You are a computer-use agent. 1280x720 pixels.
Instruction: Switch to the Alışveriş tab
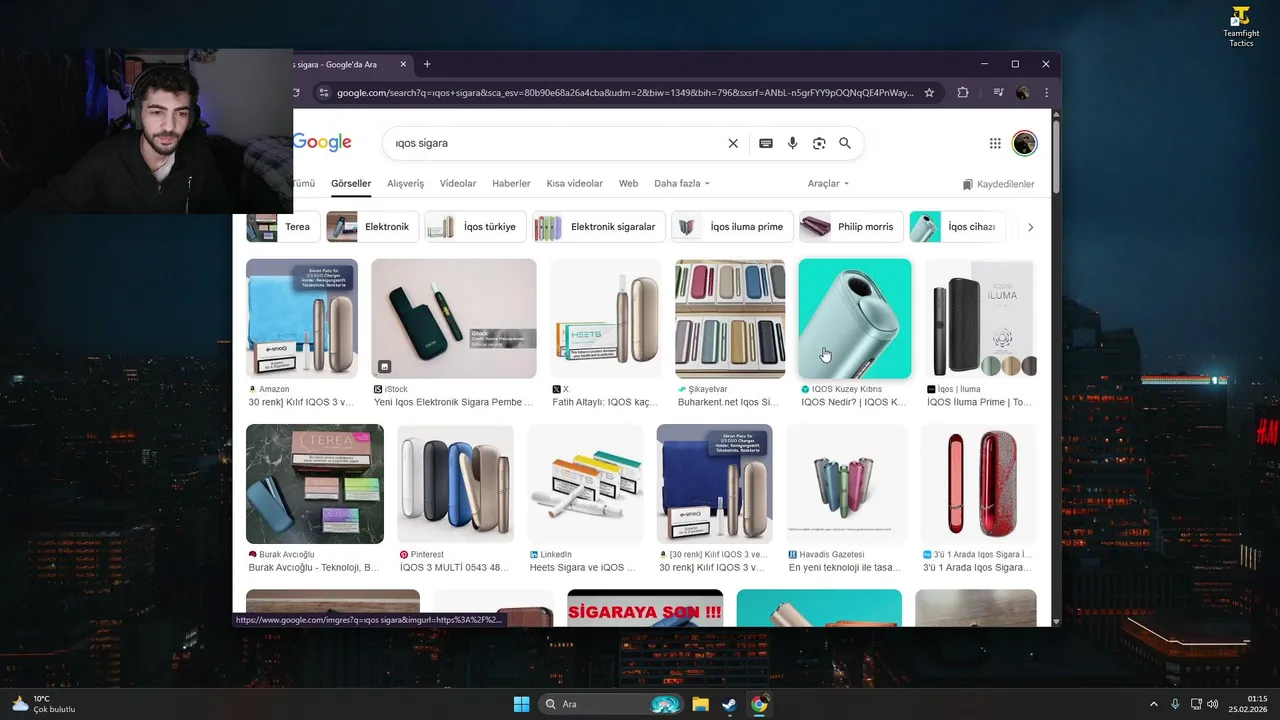[405, 184]
